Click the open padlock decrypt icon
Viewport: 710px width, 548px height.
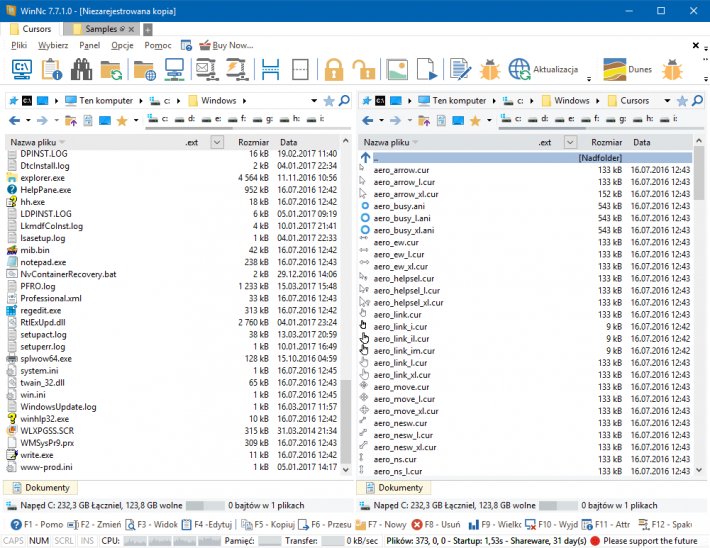click(x=364, y=69)
